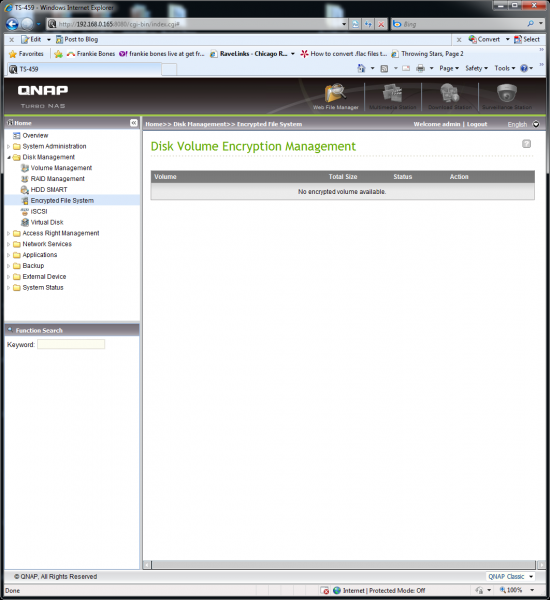Expand the Backup folder
550x600 pixels.
click(8, 266)
